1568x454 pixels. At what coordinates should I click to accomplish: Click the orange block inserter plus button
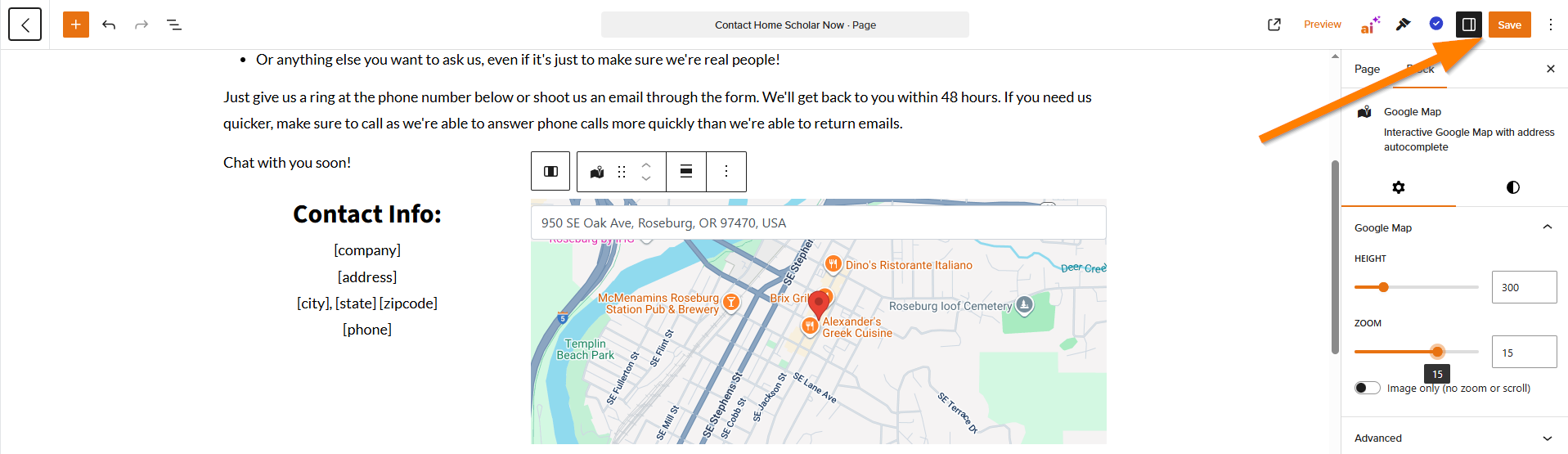click(x=75, y=25)
